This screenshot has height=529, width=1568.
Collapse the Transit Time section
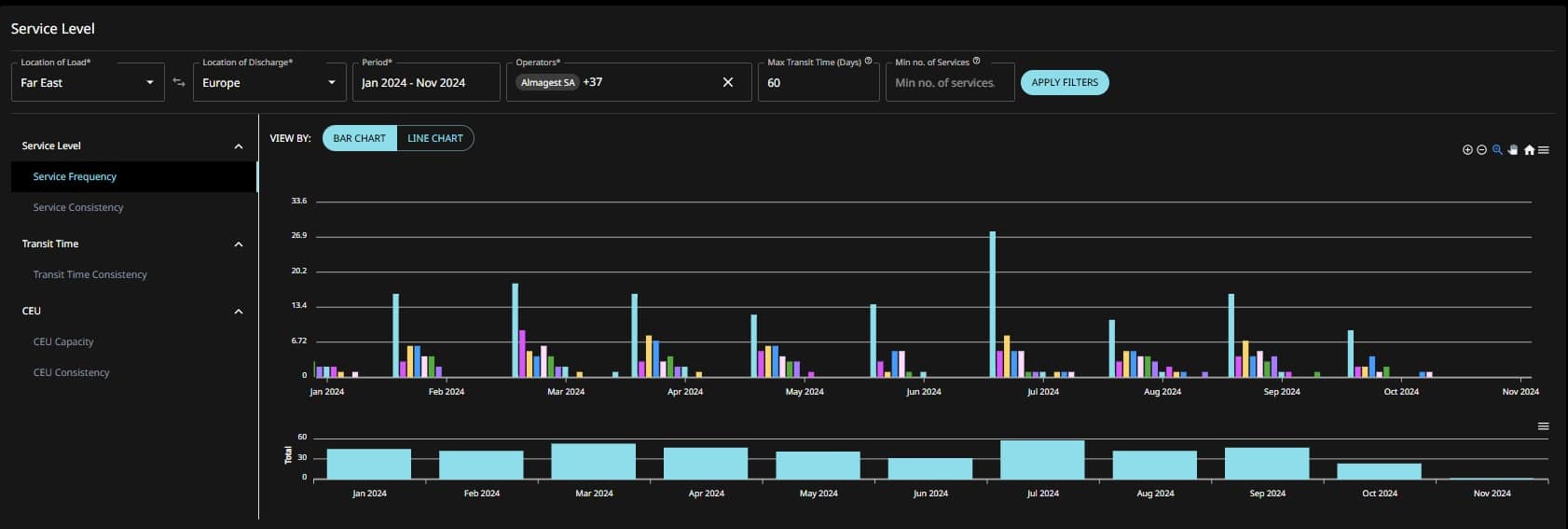pos(239,244)
